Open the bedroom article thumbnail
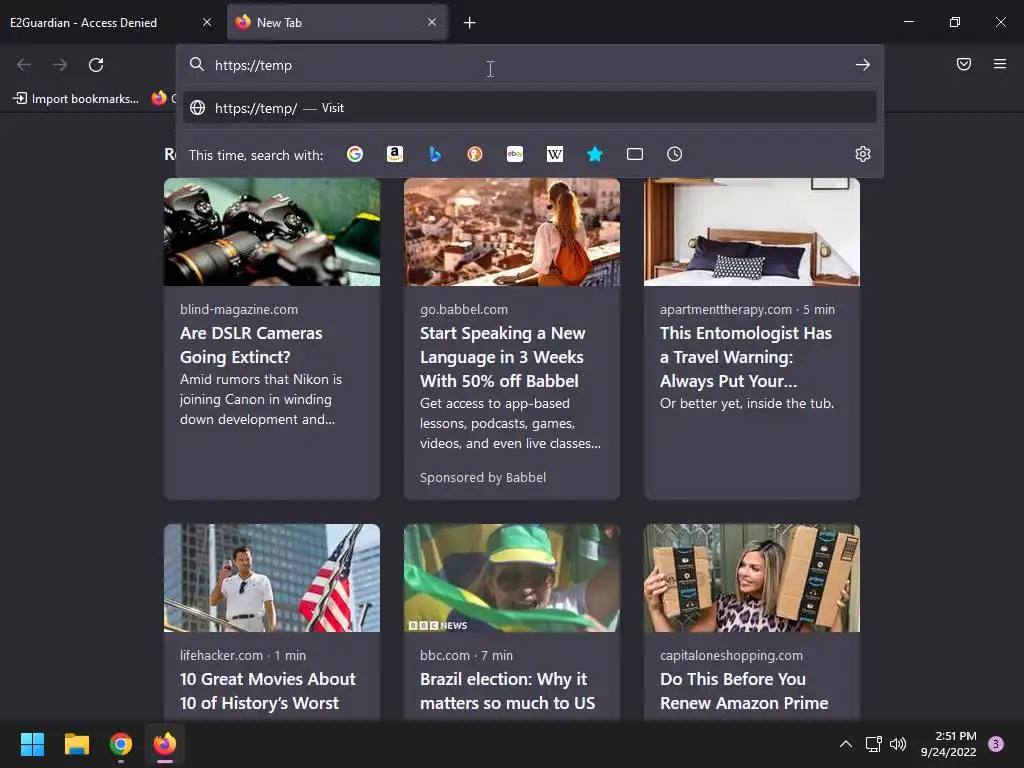1024x768 pixels. [752, 232]
